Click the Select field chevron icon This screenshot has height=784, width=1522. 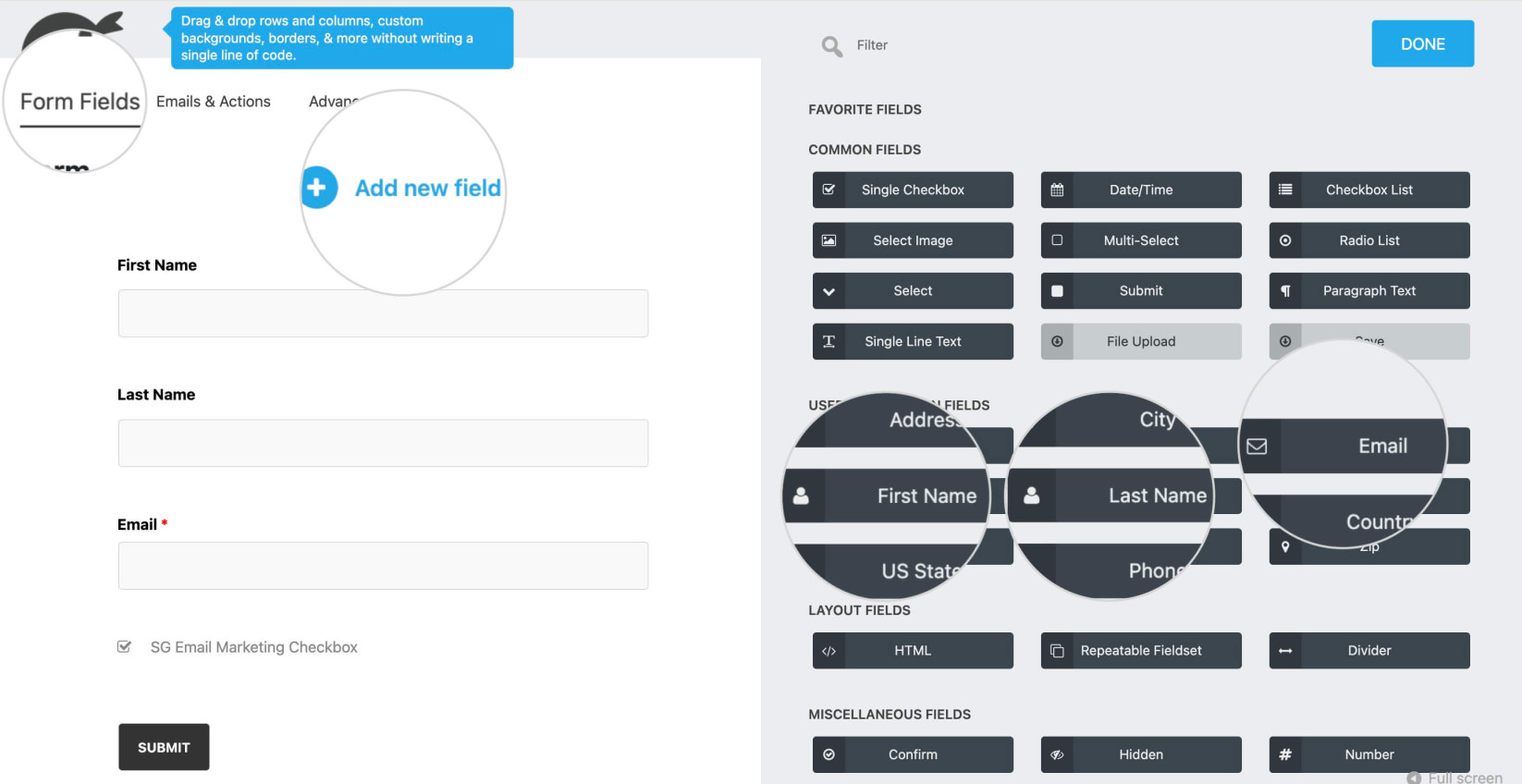829,291
